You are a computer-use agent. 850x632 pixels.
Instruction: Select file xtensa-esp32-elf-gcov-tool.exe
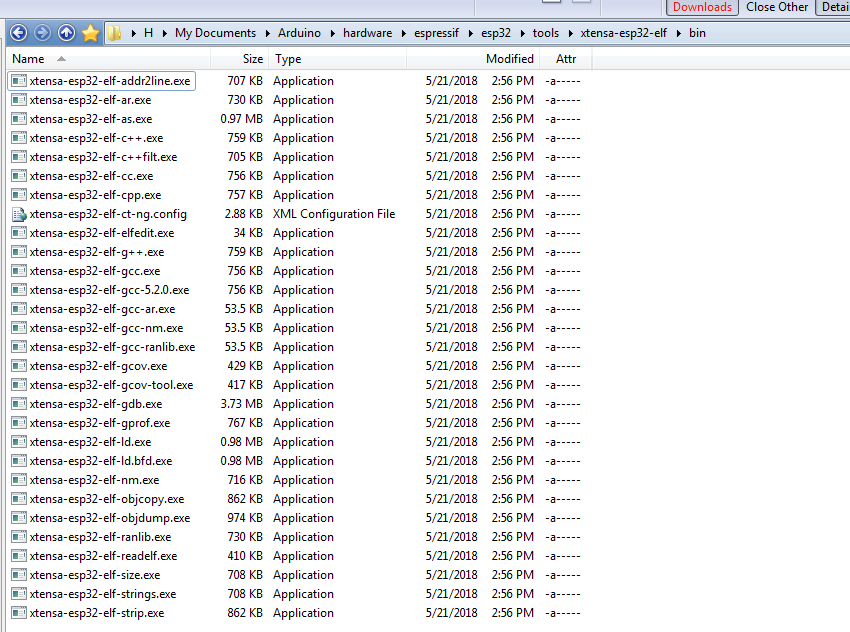pyautogui.click(x=111, y=385)
